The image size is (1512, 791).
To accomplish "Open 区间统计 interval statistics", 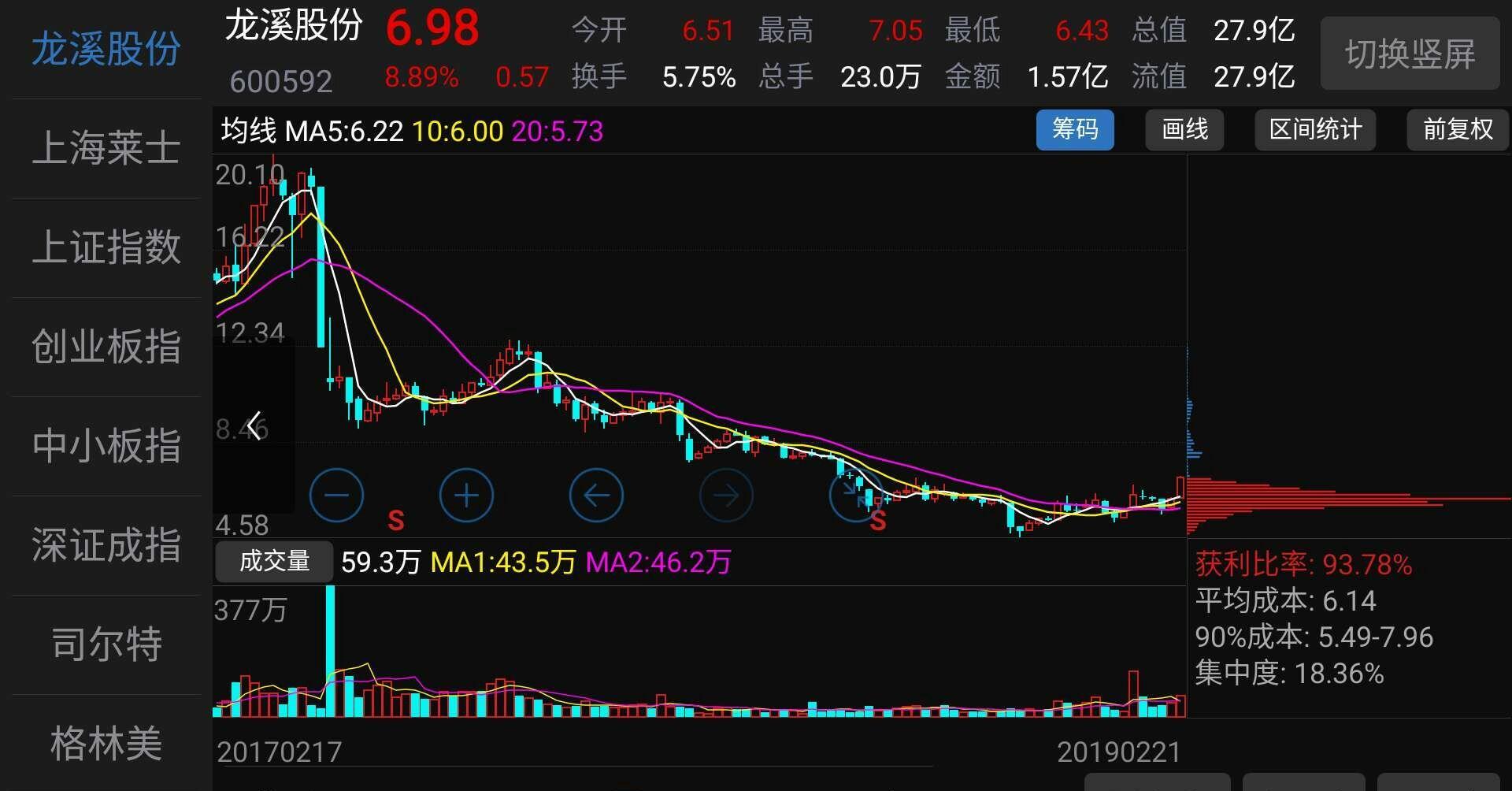I will coord(1315,130).
